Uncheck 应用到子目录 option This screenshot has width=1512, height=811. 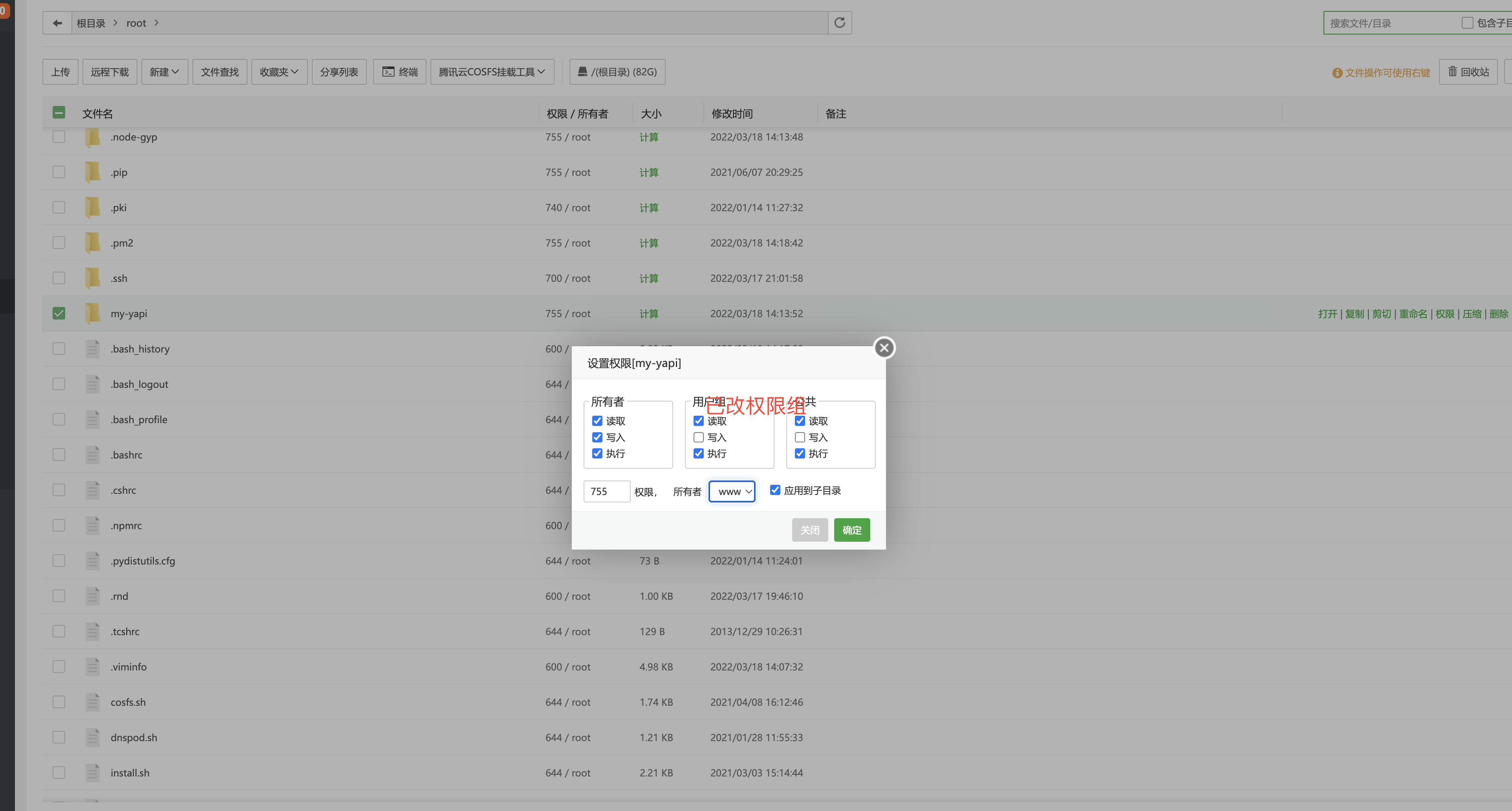[775, 490]
